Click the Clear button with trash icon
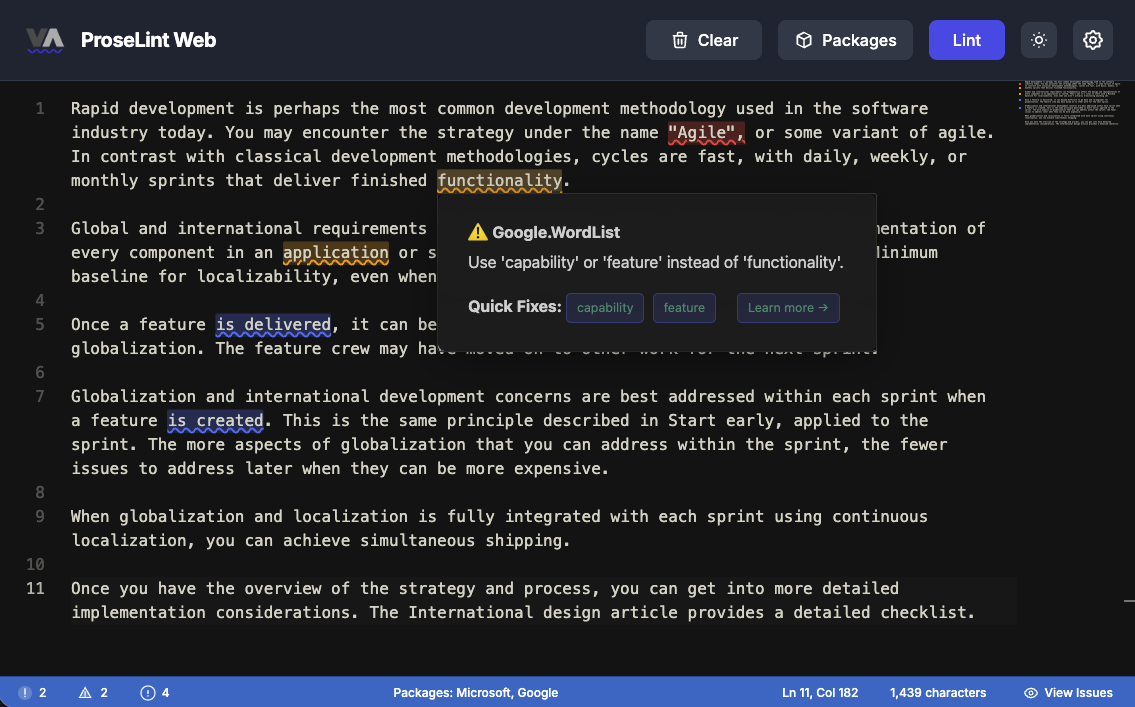Image resolution: width=1135 pixels, height=707 pixels. 704,40
